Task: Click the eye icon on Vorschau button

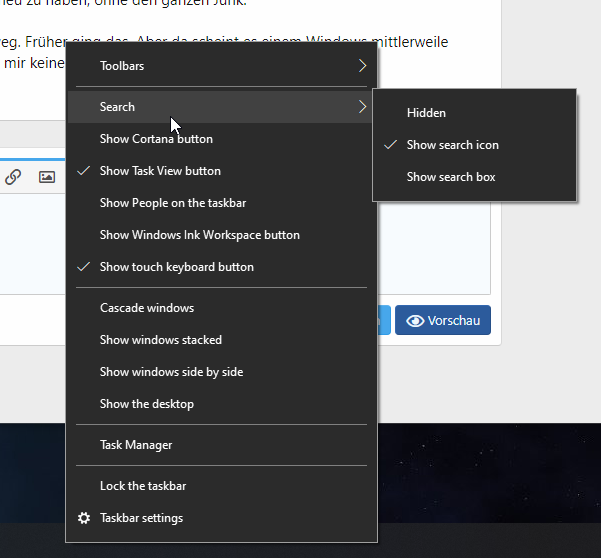Action: [415, 321]
